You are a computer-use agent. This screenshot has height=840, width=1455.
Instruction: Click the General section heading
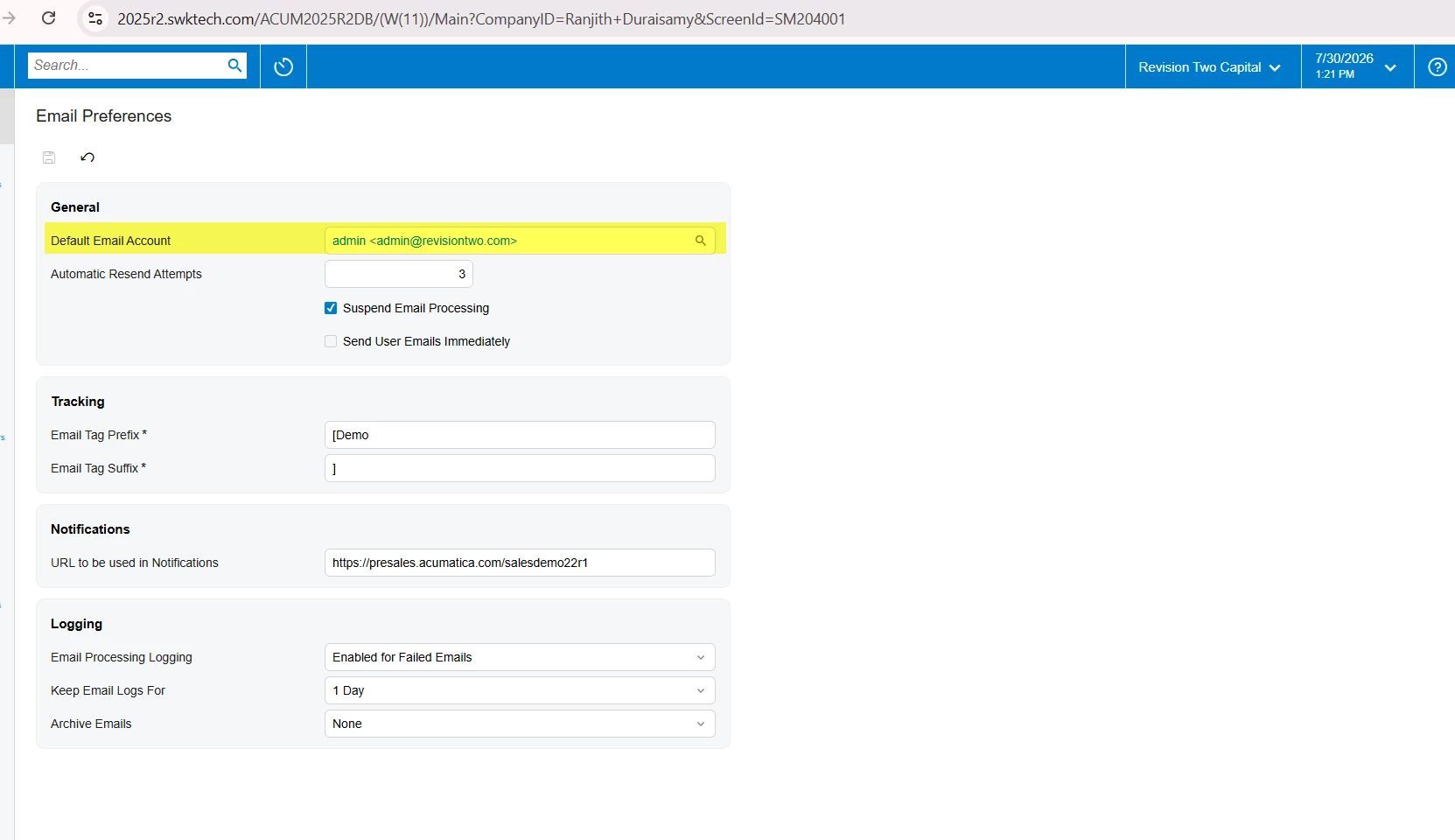coord(75,207)
